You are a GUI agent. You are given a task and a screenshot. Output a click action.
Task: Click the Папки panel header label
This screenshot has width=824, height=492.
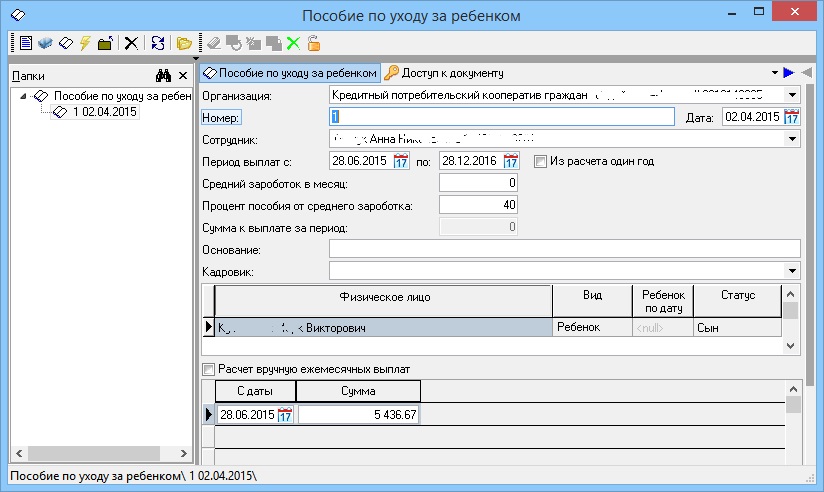point(28,76)
